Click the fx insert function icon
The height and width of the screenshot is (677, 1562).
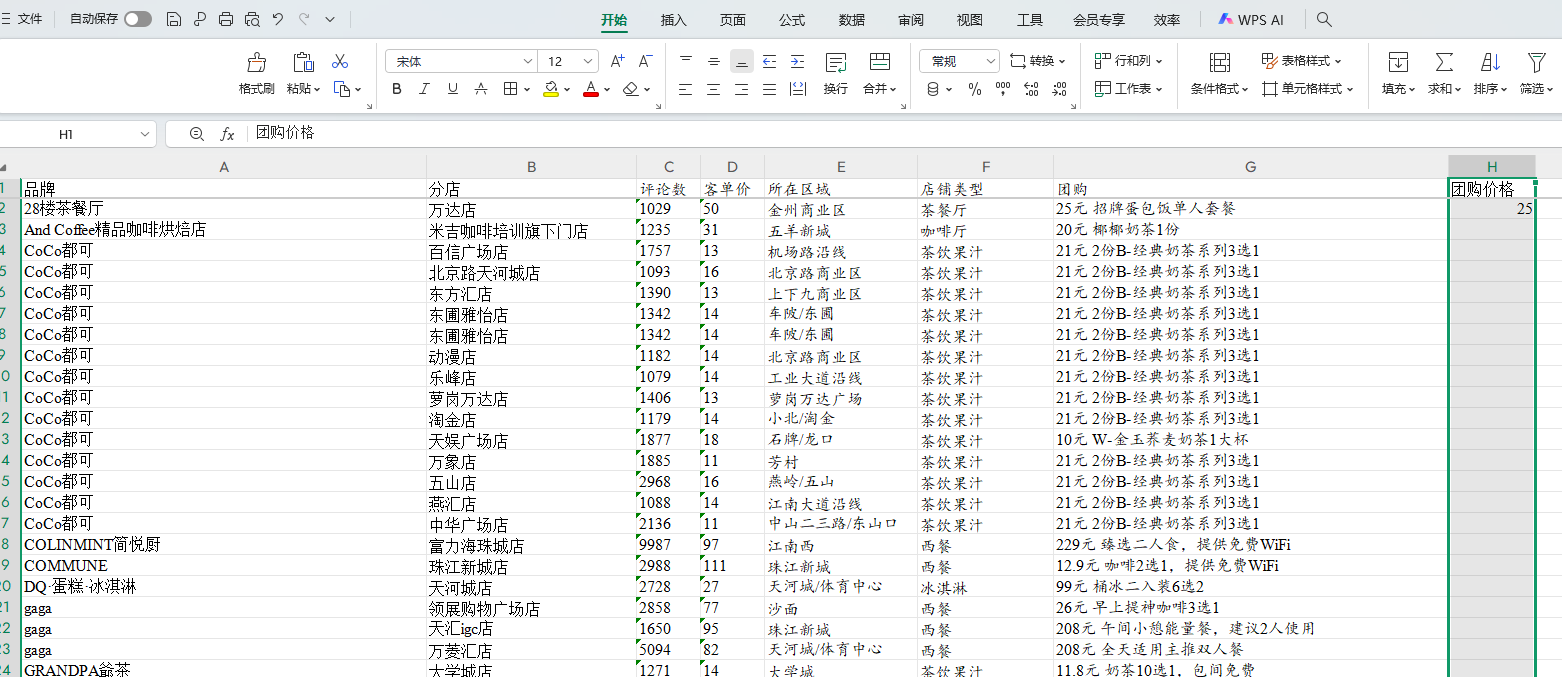tap(227, 134)
